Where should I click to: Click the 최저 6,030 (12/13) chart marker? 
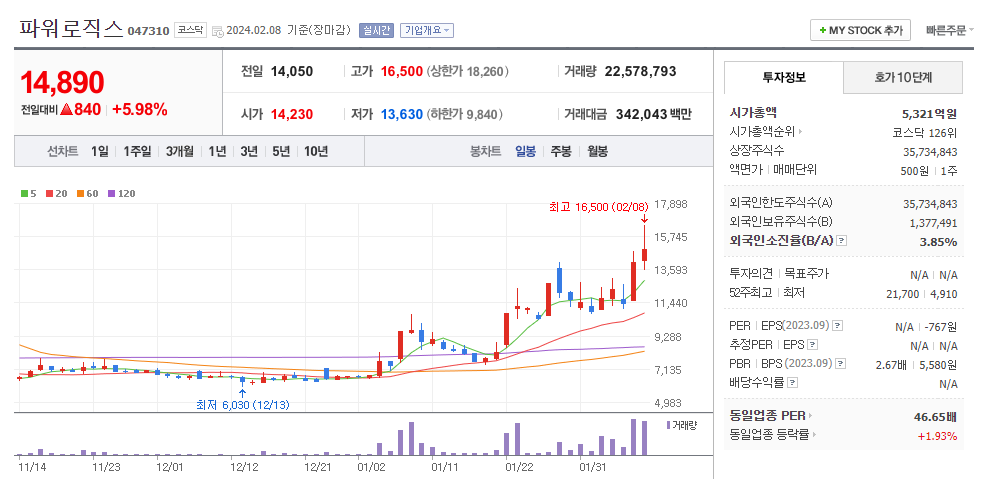pos(243,405)
